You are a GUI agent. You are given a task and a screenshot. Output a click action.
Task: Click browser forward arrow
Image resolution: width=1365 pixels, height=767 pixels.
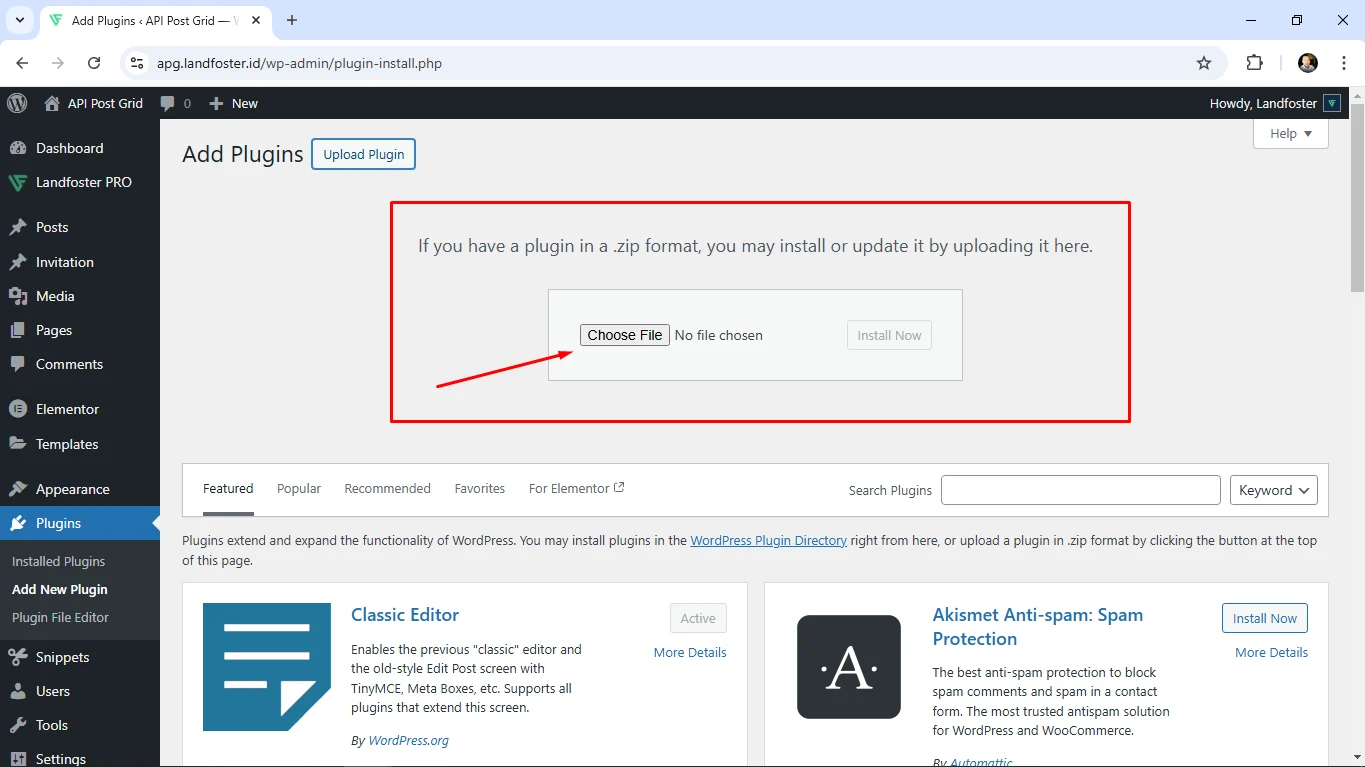point(58,63)
